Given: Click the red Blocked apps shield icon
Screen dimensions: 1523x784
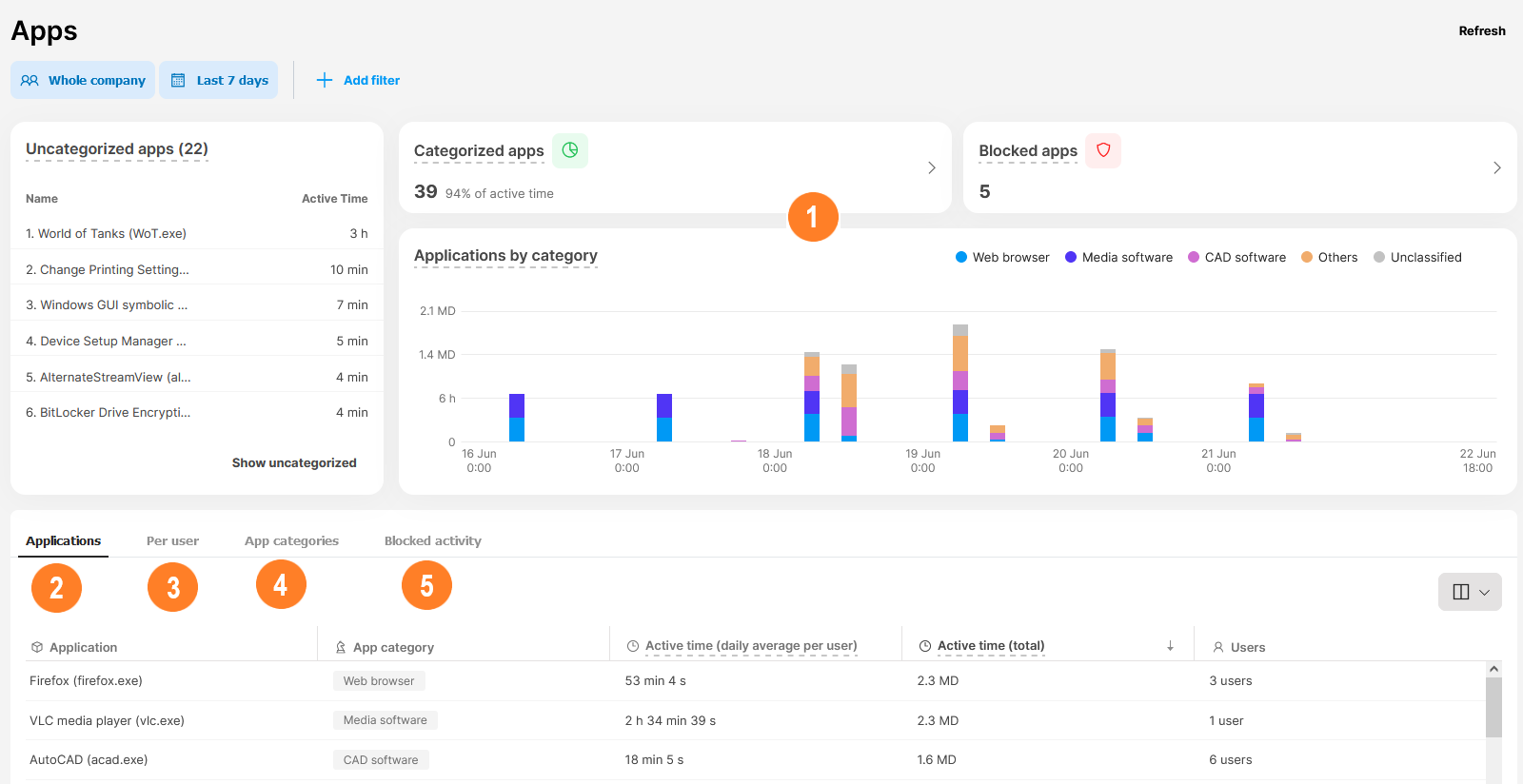Looking at the screenshot, I should (1103, 150).
